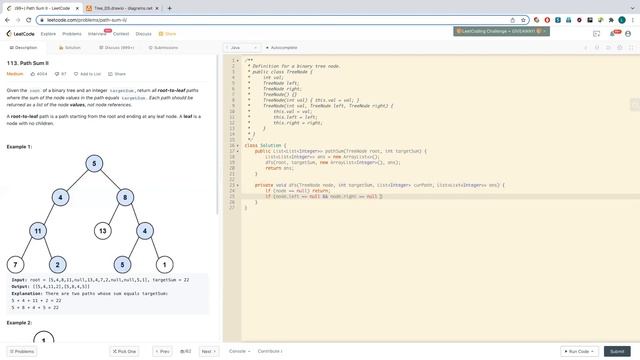Switch to the Discuss (999+) tab
The width and height of the screenshot is (640, 360).
117,48
